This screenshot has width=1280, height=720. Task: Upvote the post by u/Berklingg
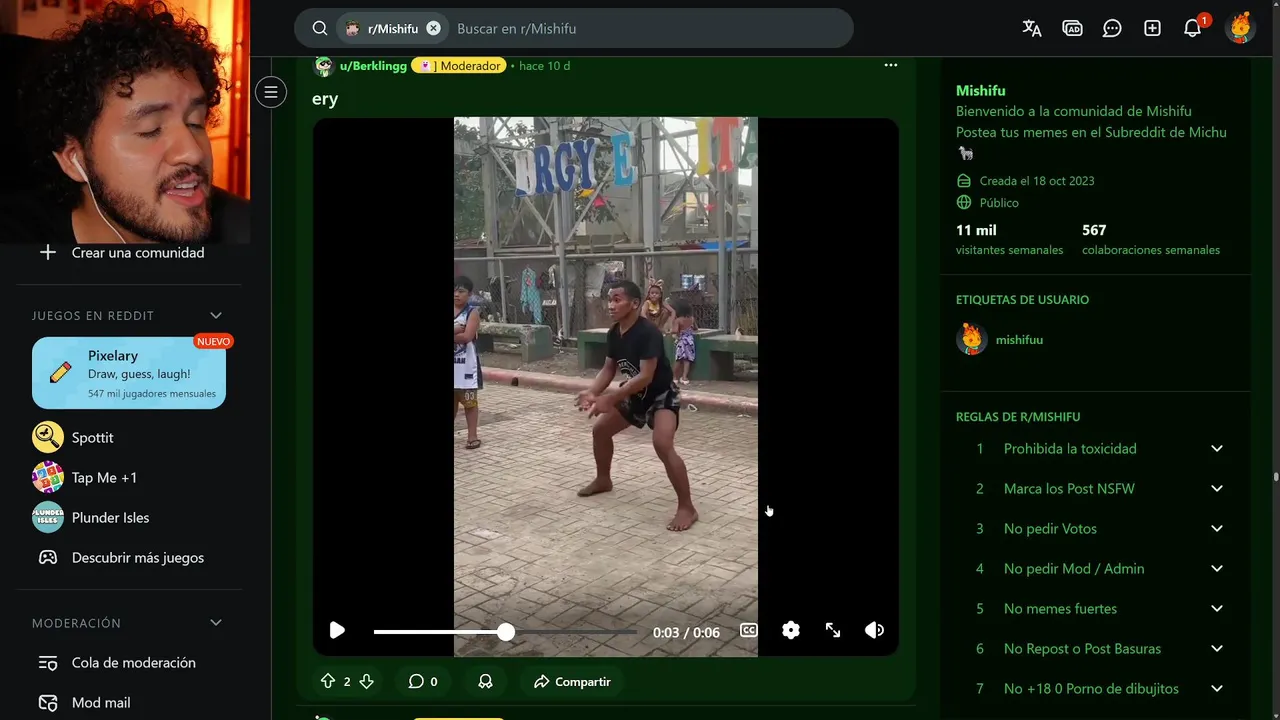point(328,681)
